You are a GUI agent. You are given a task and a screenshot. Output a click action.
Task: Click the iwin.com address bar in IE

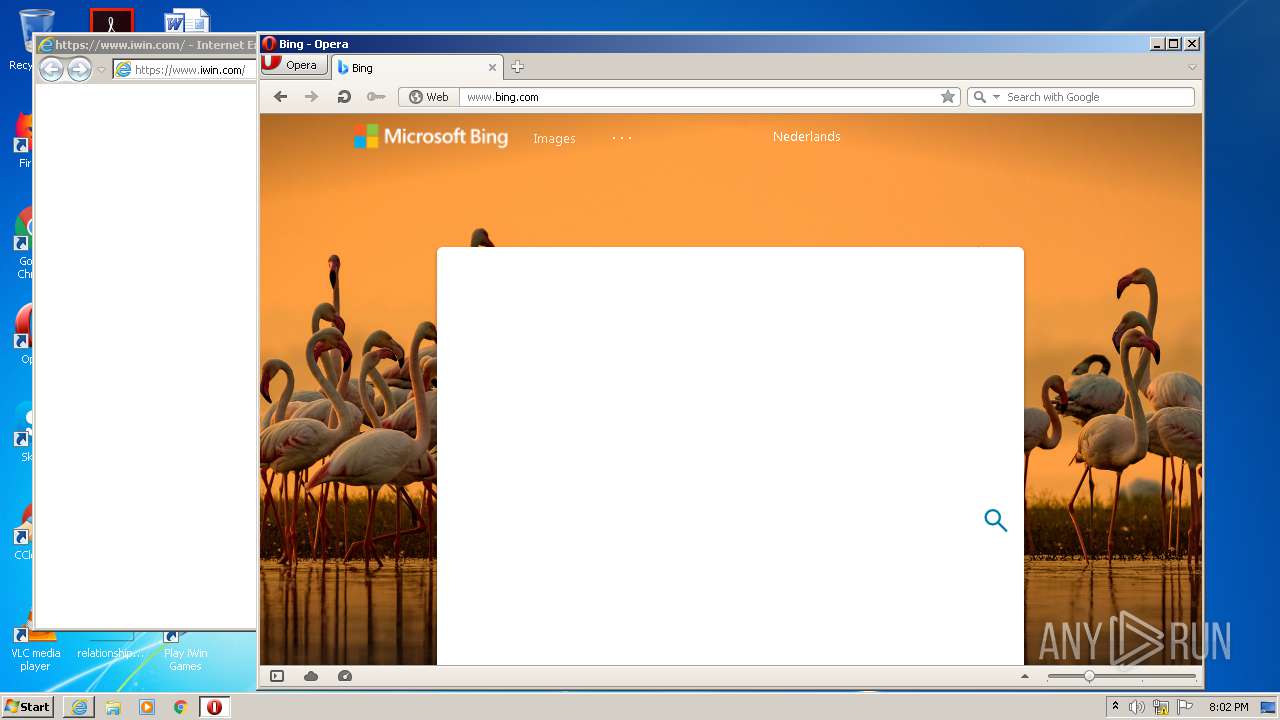[x=184, y=70]
